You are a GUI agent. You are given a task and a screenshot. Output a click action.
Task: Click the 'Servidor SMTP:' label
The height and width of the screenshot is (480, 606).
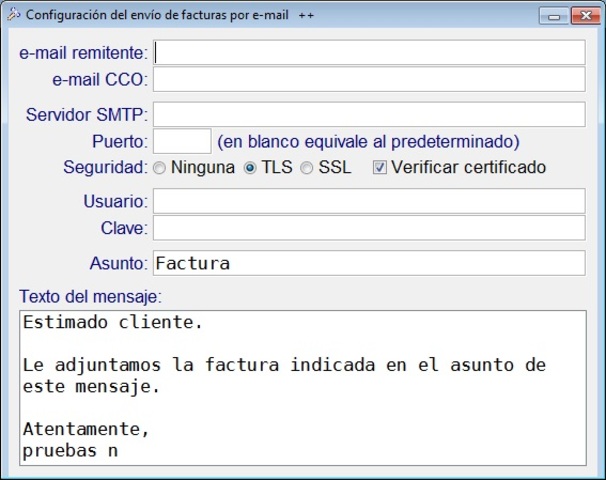click(x=87, y=114)
